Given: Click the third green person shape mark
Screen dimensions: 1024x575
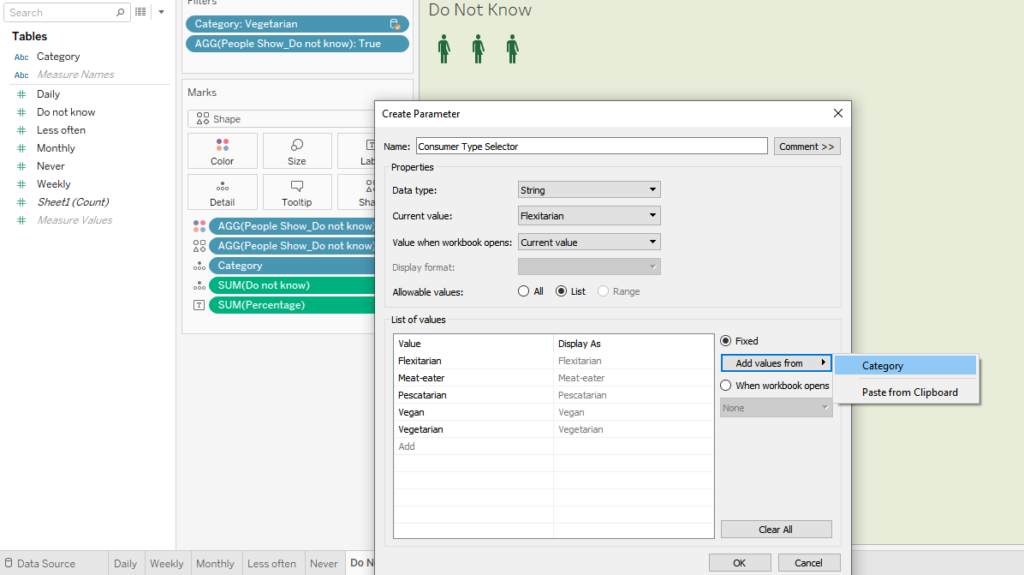Looking at the screenshot, I should [x=512, y=49].
